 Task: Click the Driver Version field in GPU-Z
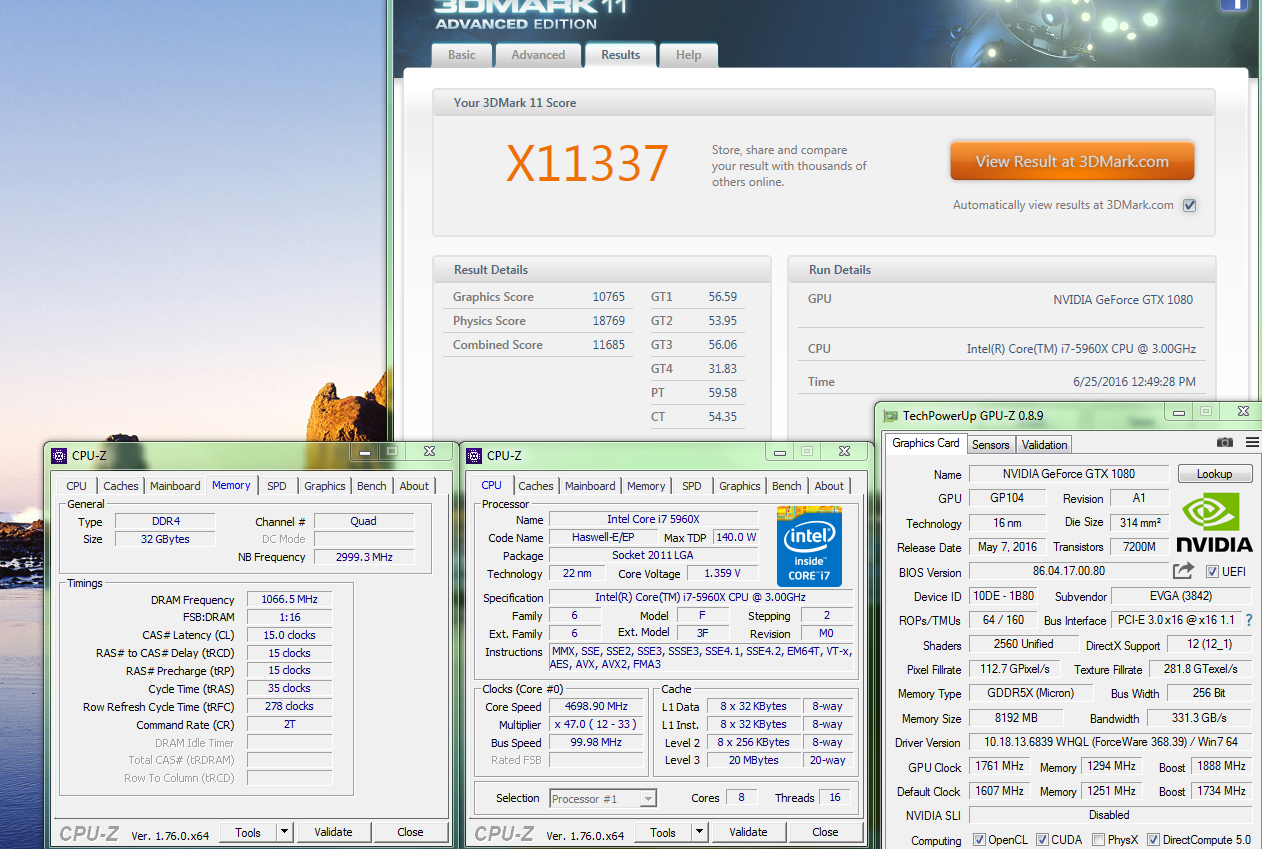point(1110,743)
